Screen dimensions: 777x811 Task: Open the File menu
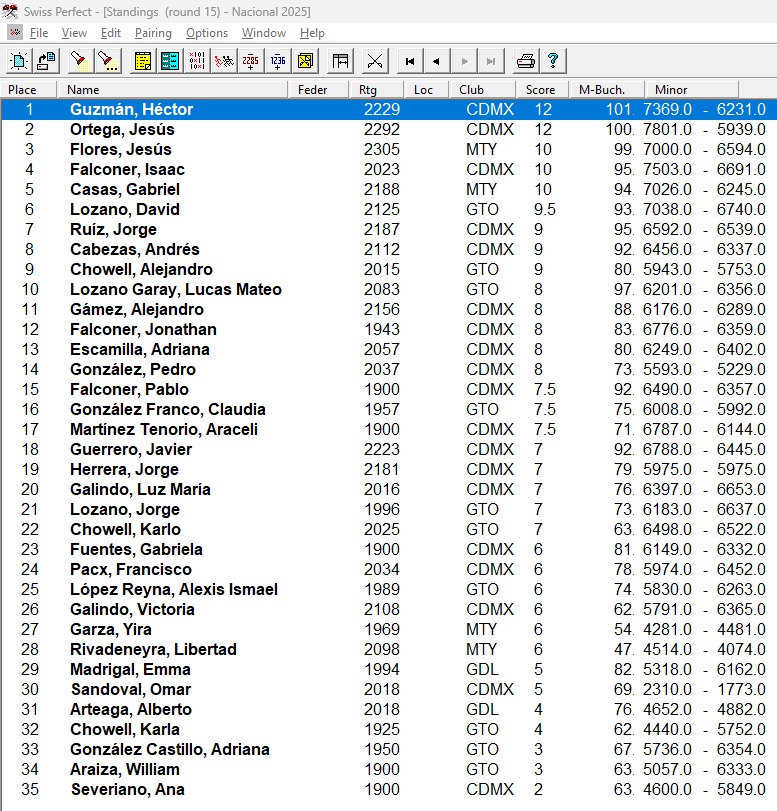tap(39, 33)
